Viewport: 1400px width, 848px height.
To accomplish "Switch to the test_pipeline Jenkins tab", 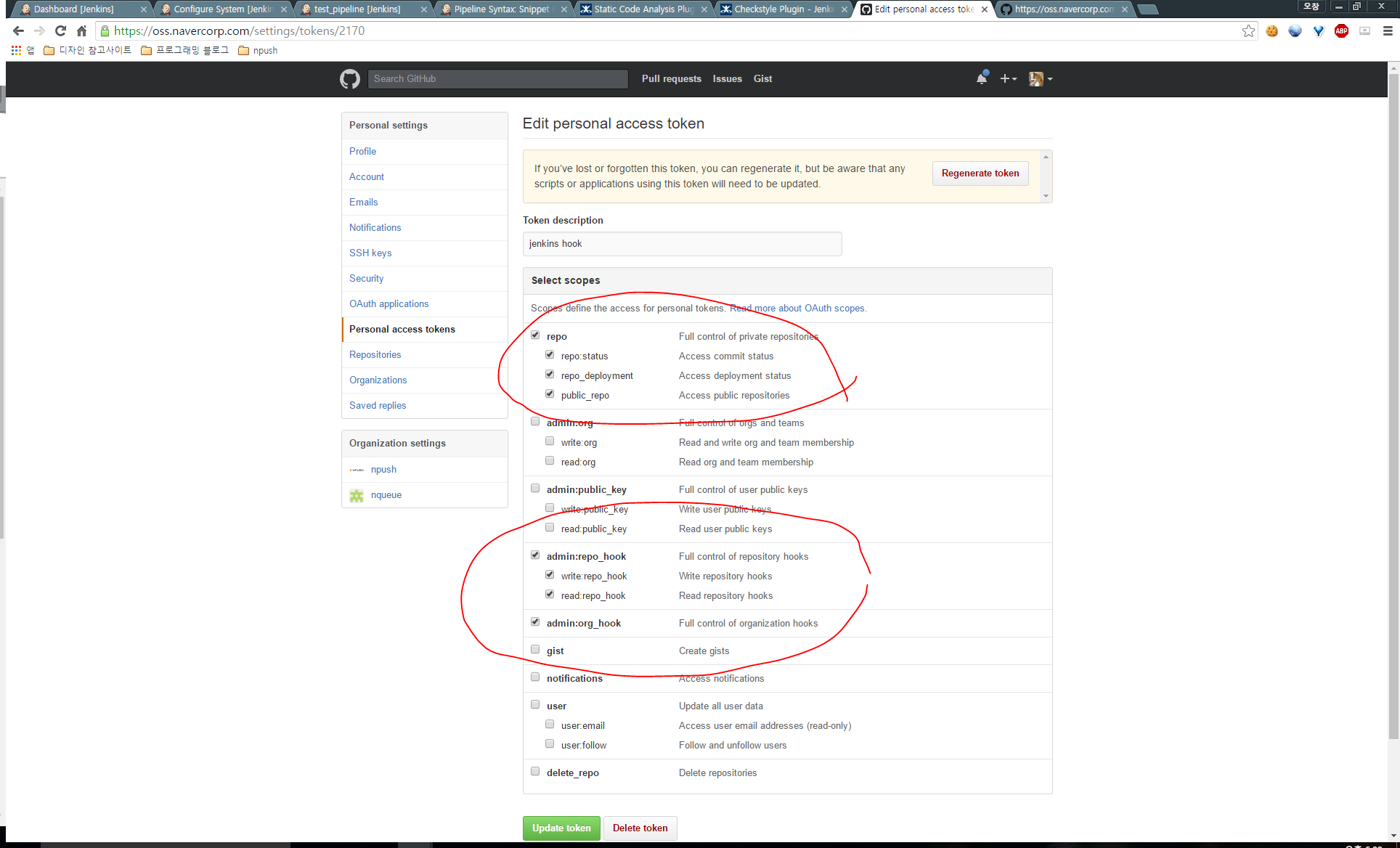I will (x=357, y=9).
